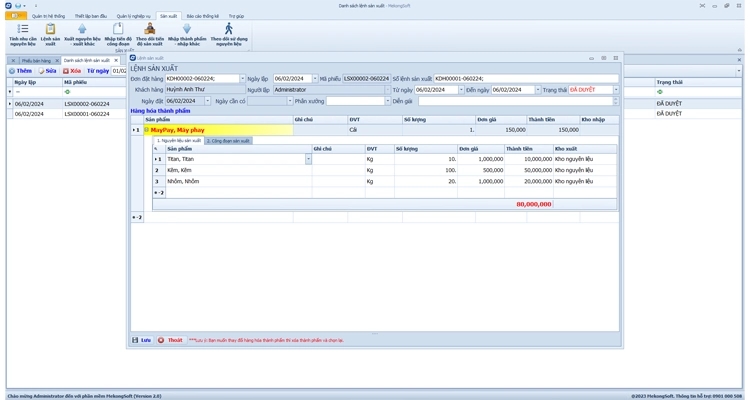750x400 pixels.
Task: Click the Lưu save button
Action: point(142,340)
